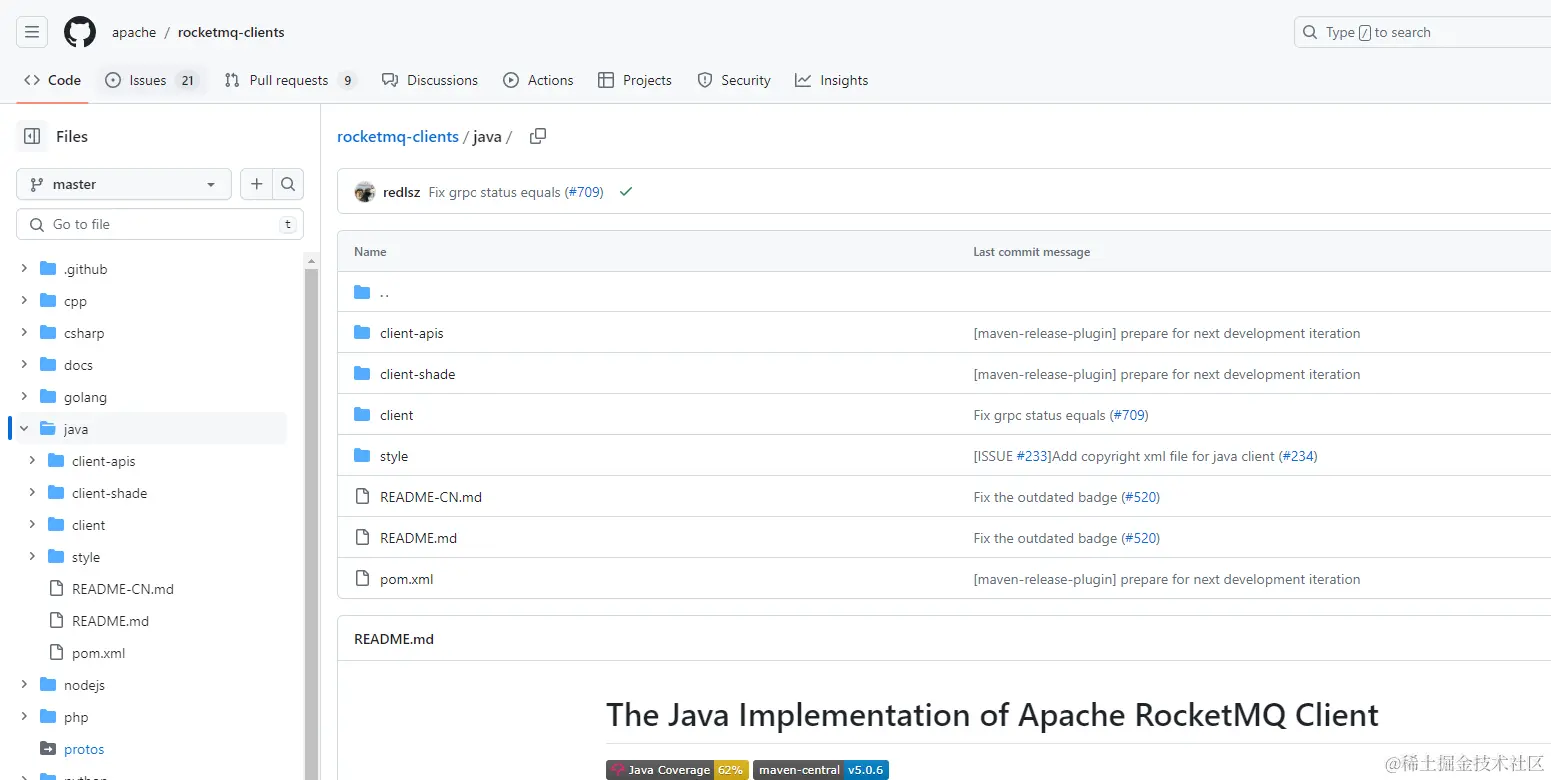Expand the .github folder chevron
The height and width of the screenshot is (780, 1551).
tap(24, 269)
